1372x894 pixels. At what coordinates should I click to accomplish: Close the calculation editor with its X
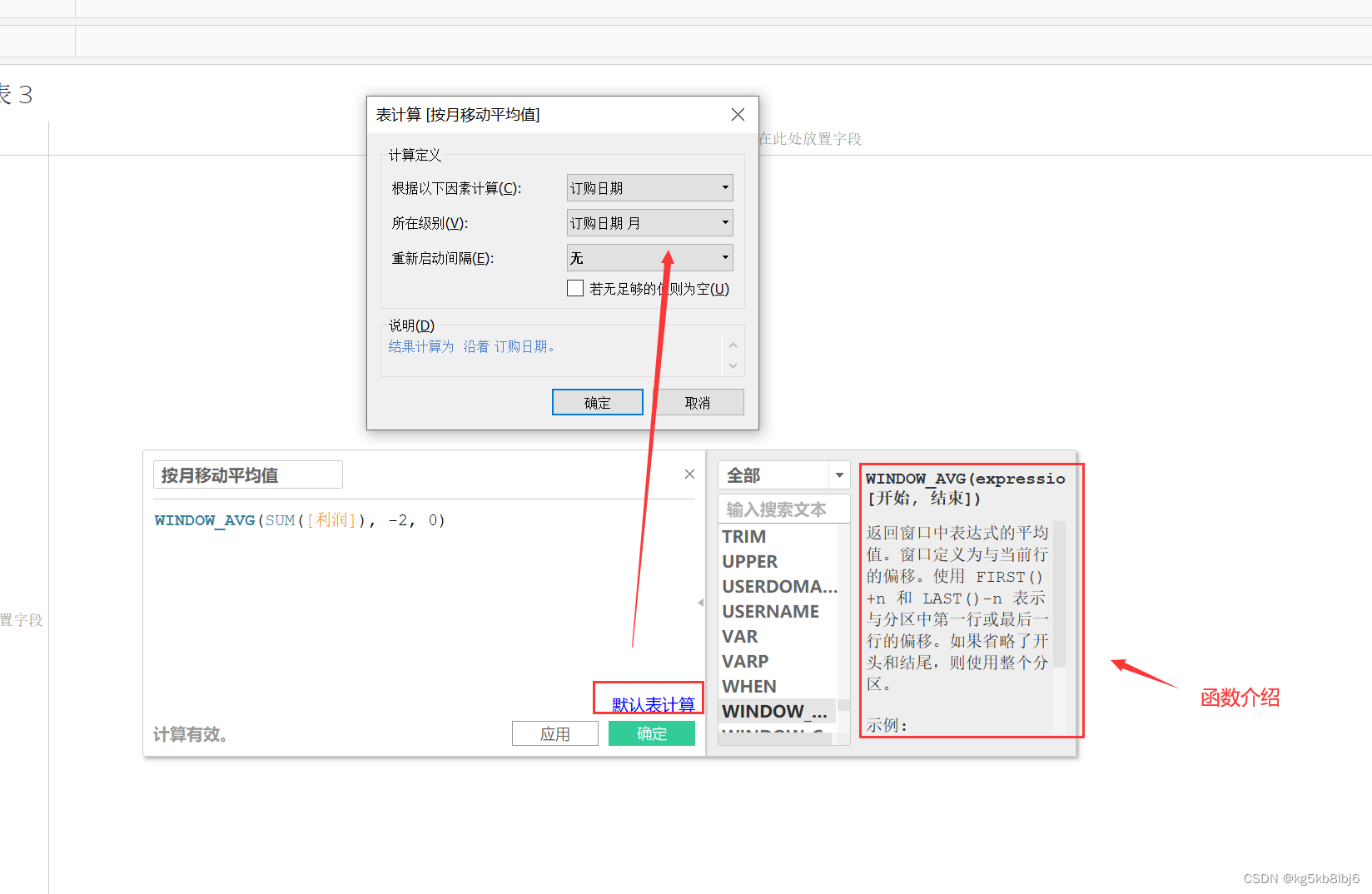(688, 474)
